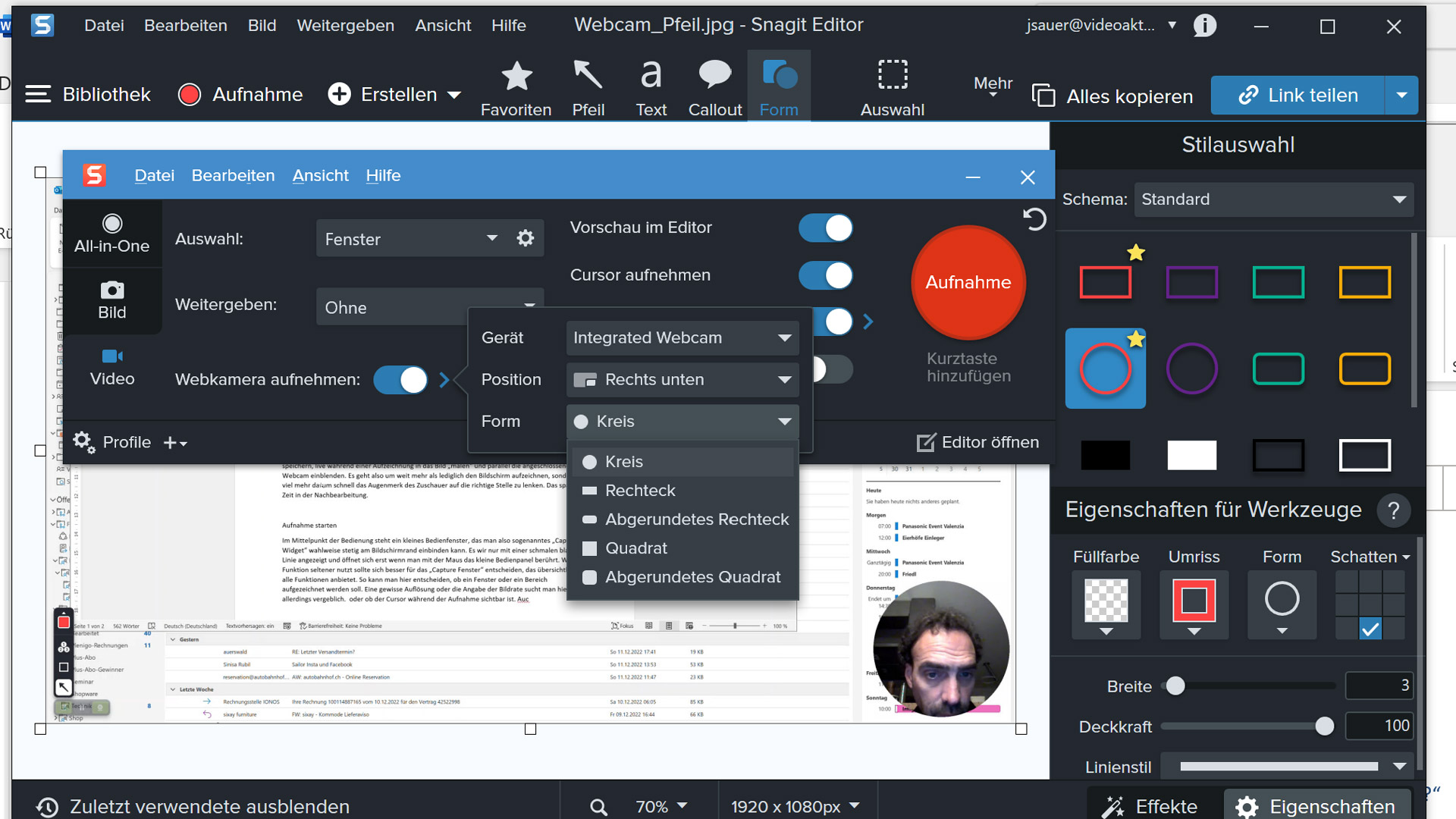Toggle Vorschau im Editor switch

[825, 227]
